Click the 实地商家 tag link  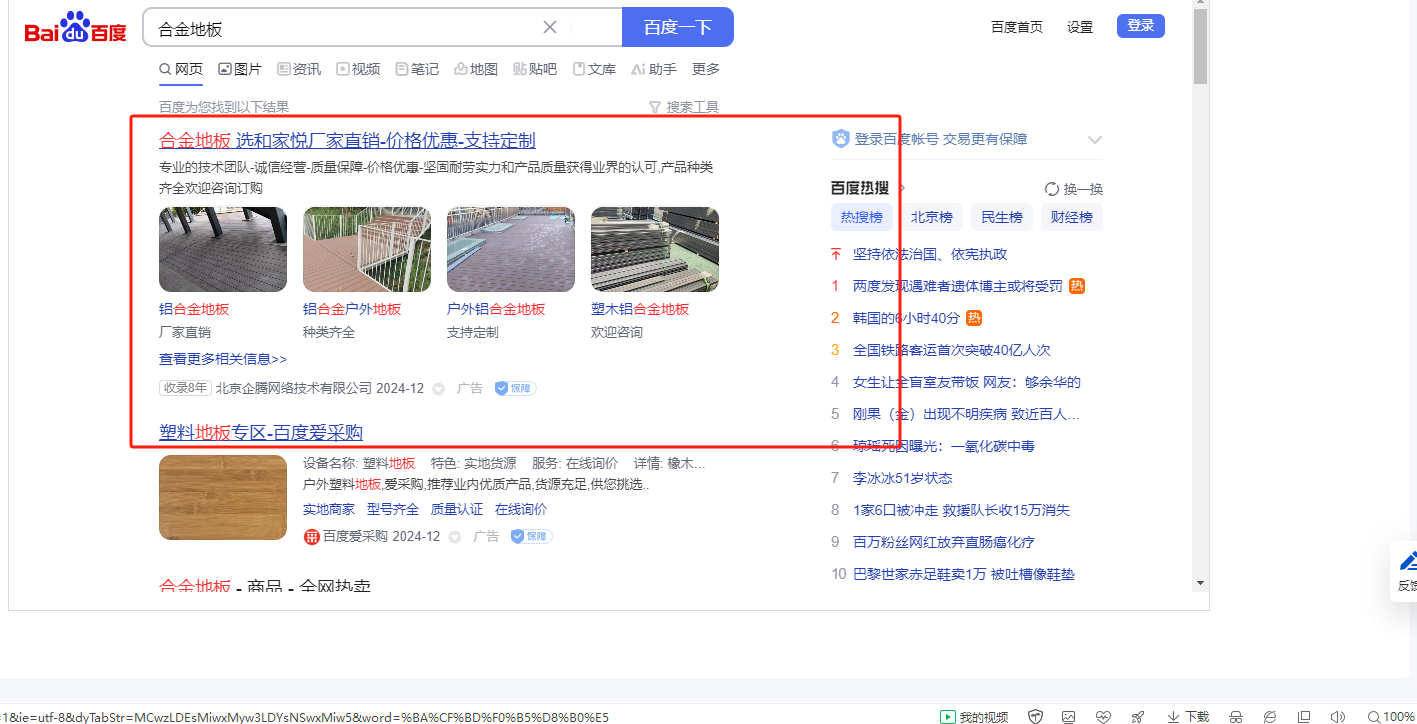[329, 510]
